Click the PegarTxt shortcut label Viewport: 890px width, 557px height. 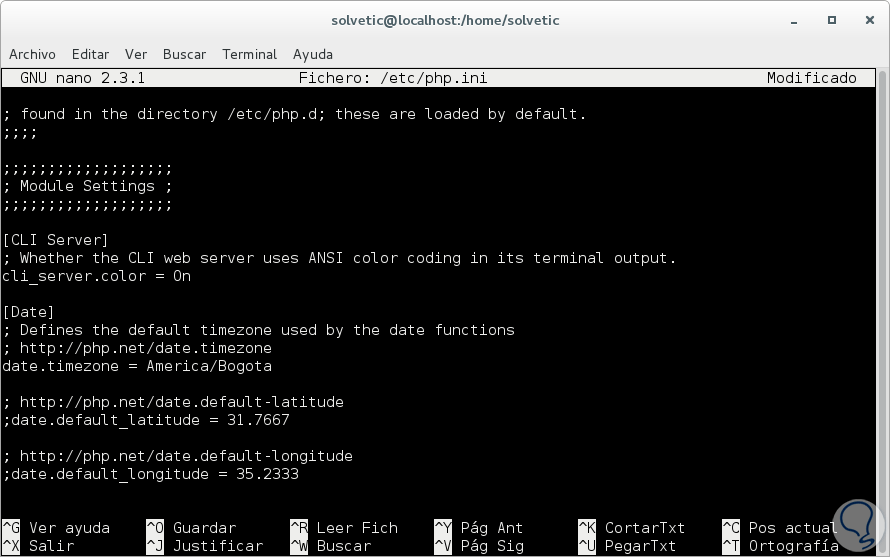[x=640, y=546]
